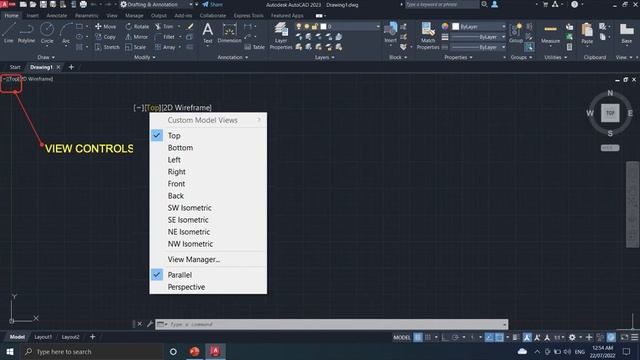Open a new drawing tab
Viewport: 640px width, 360px height.
pyautogui.click(x=71, y=67)
